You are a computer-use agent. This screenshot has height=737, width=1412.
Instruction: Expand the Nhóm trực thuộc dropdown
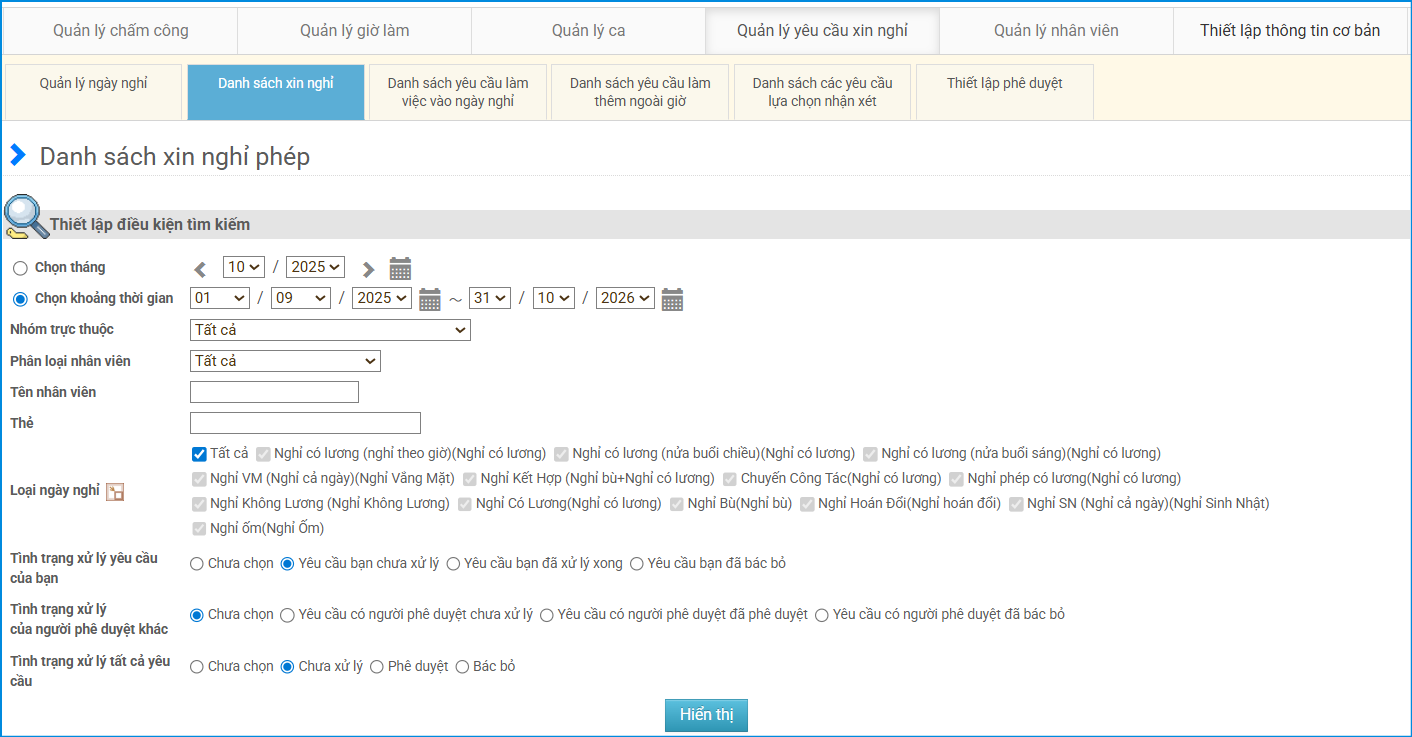(x=330, y=330)
